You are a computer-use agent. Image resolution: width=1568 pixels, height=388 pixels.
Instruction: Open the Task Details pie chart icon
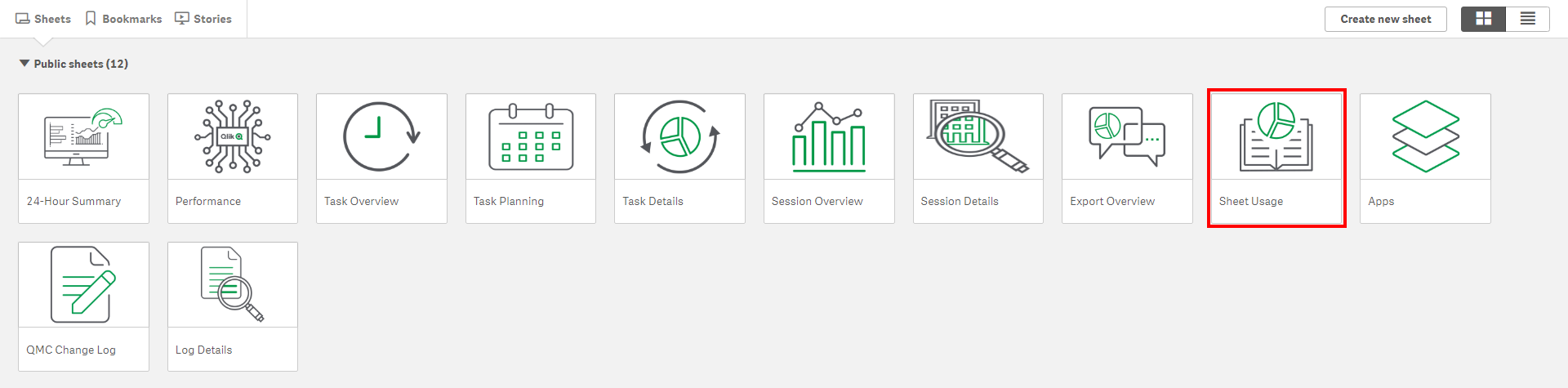pyautogui.click(x=679, y=137)
